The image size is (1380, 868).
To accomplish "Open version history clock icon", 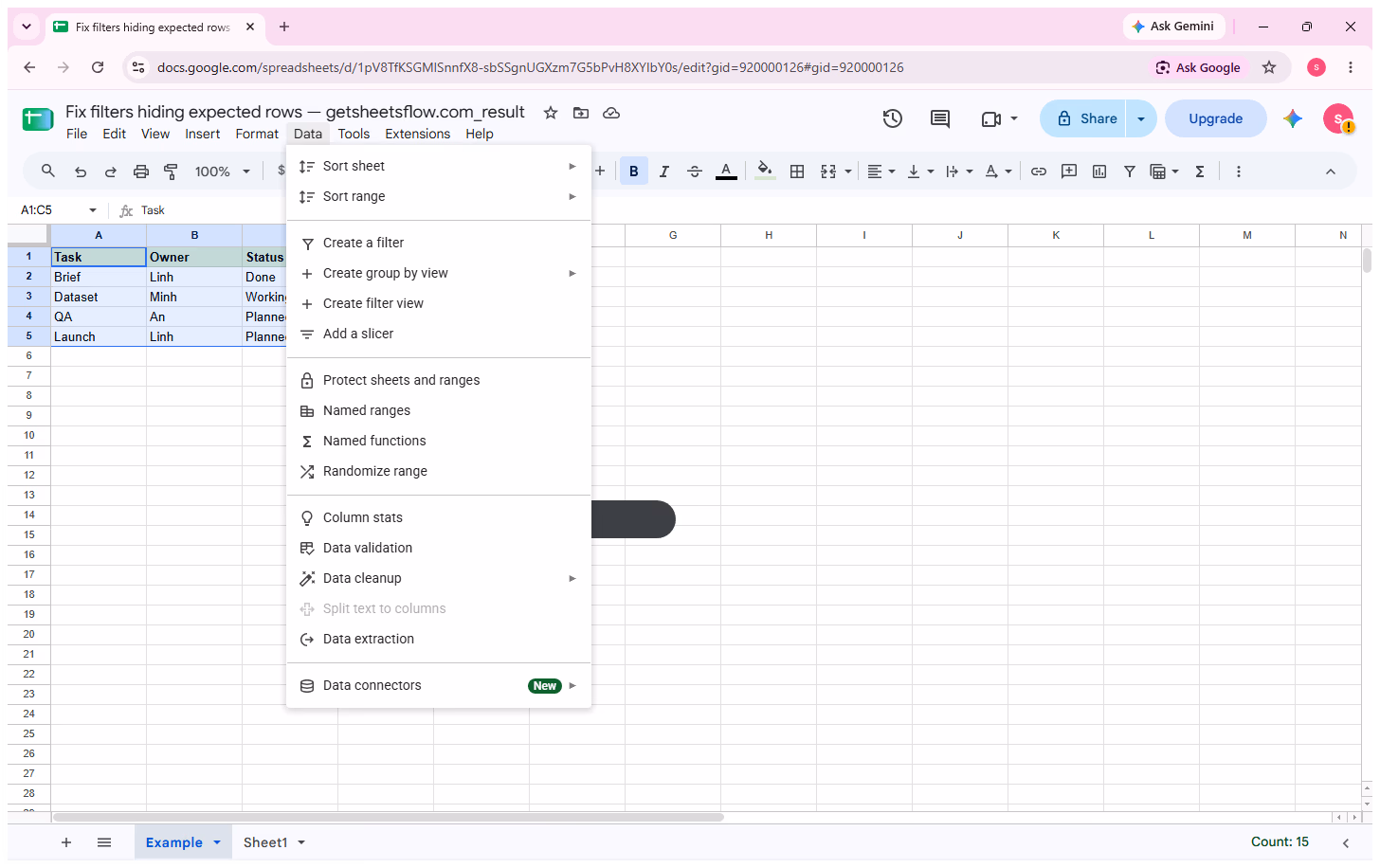I will (893, 118).
